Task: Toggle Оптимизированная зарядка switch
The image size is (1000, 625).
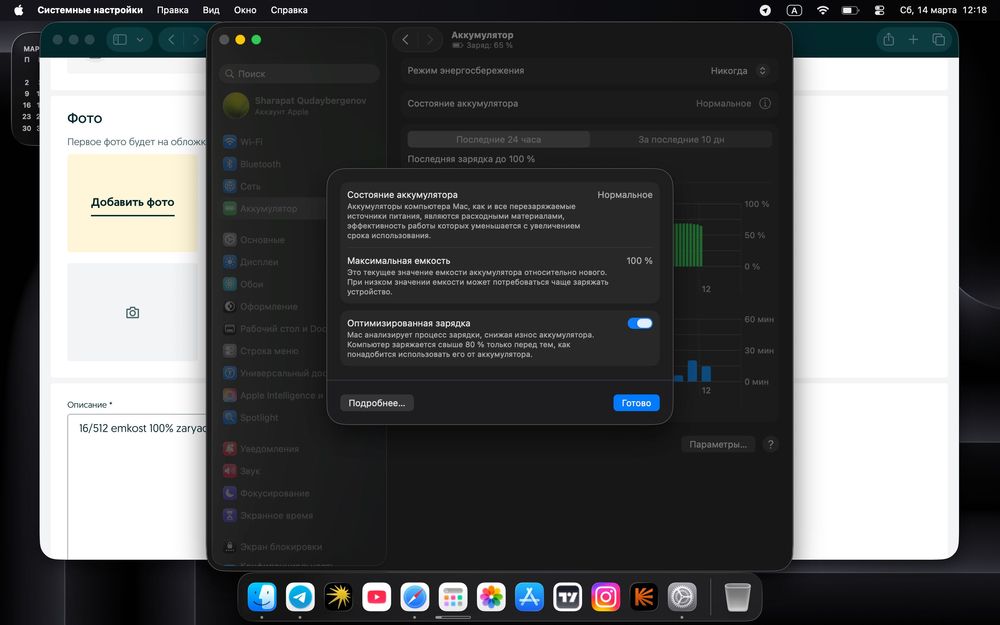Action: 640,323
